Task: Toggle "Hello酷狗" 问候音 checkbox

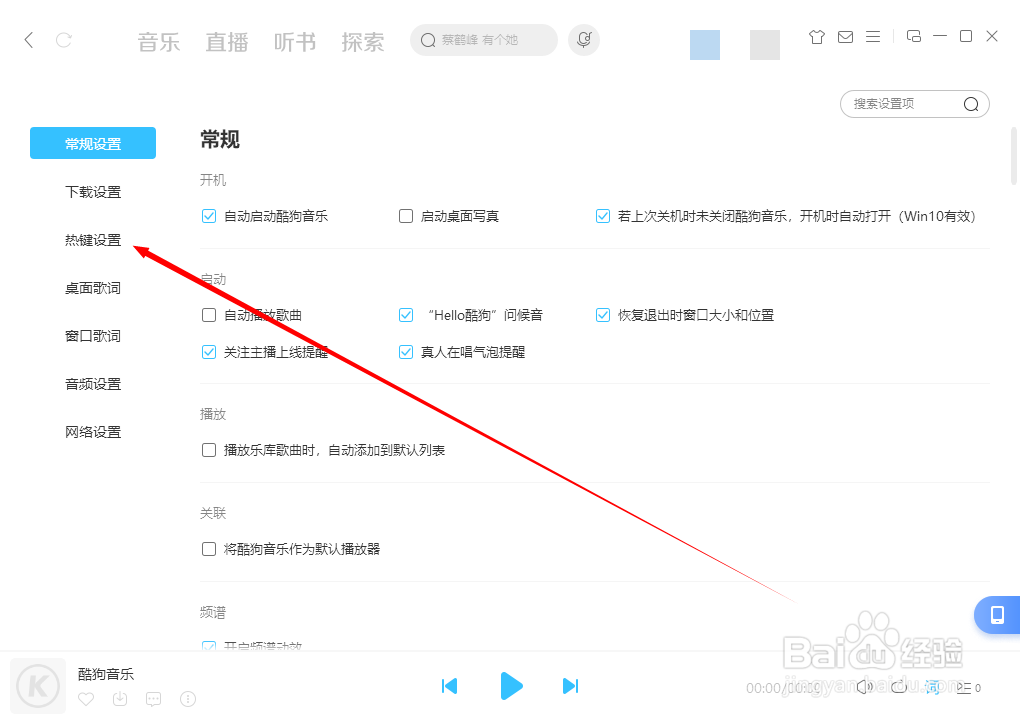Action: 406,315
